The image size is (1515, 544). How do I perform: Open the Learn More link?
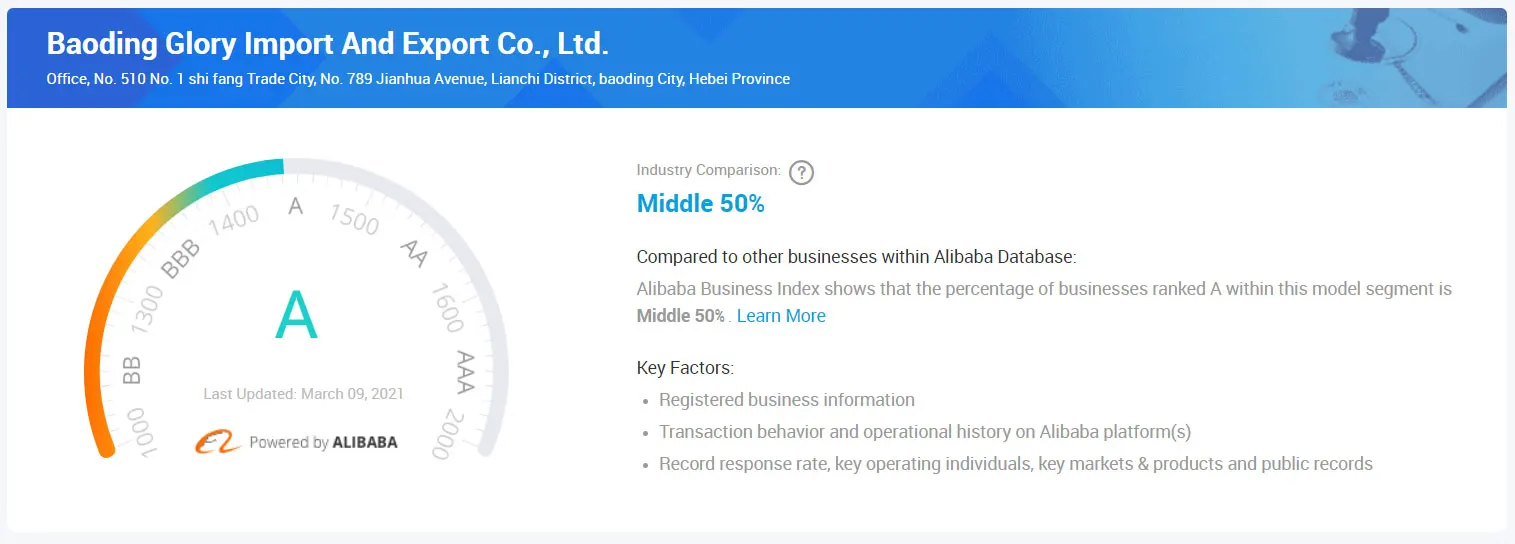(x=781, y=316)
